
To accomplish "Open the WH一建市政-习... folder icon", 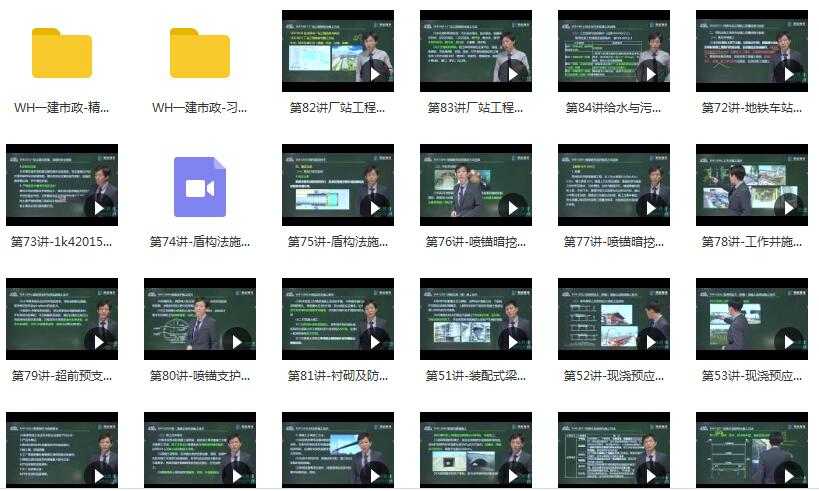I will (200, 53).
